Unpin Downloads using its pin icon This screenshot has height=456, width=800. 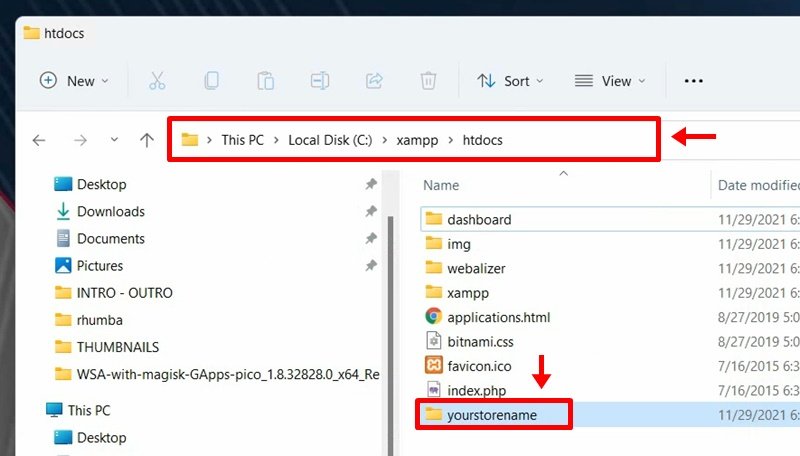[371, 211]
